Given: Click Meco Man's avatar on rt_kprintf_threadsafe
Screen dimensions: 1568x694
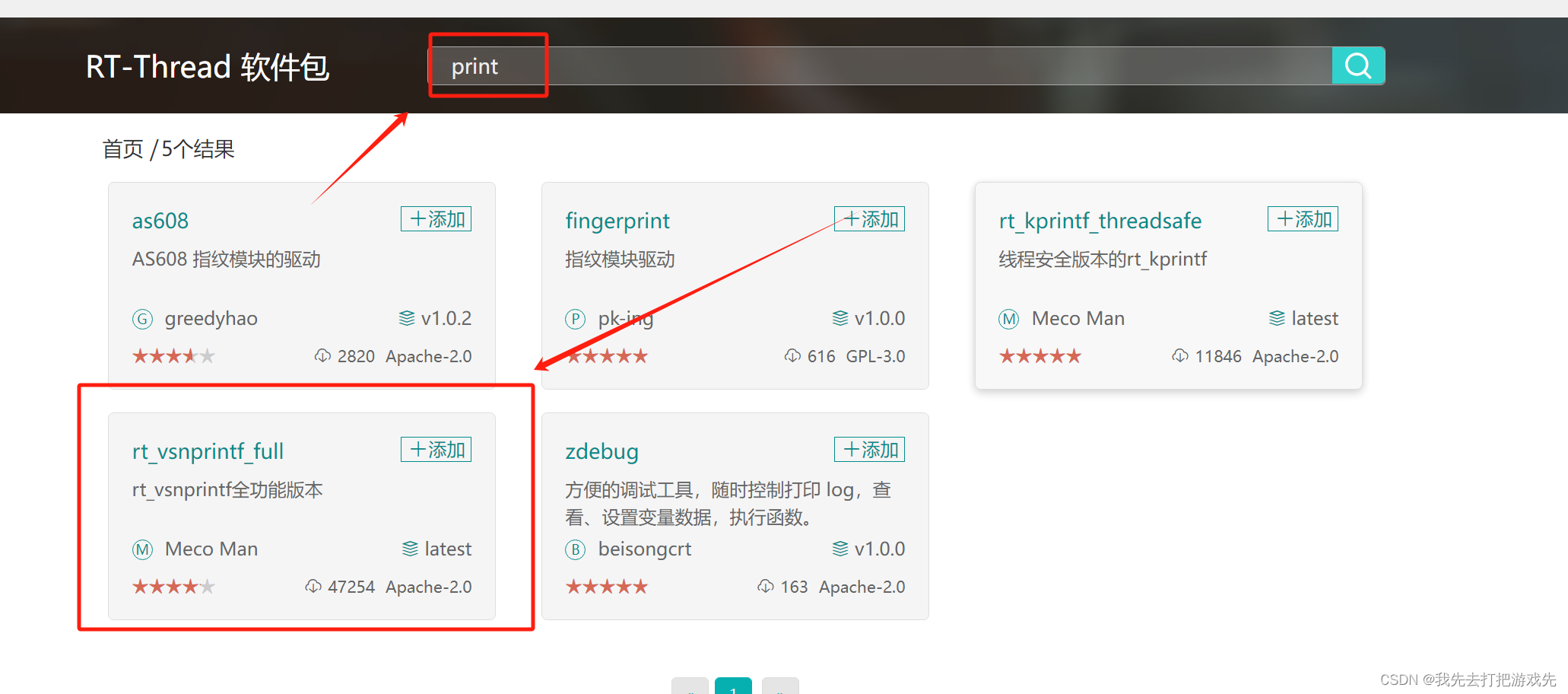Looking at the screenshot, I should point(1009,319).
